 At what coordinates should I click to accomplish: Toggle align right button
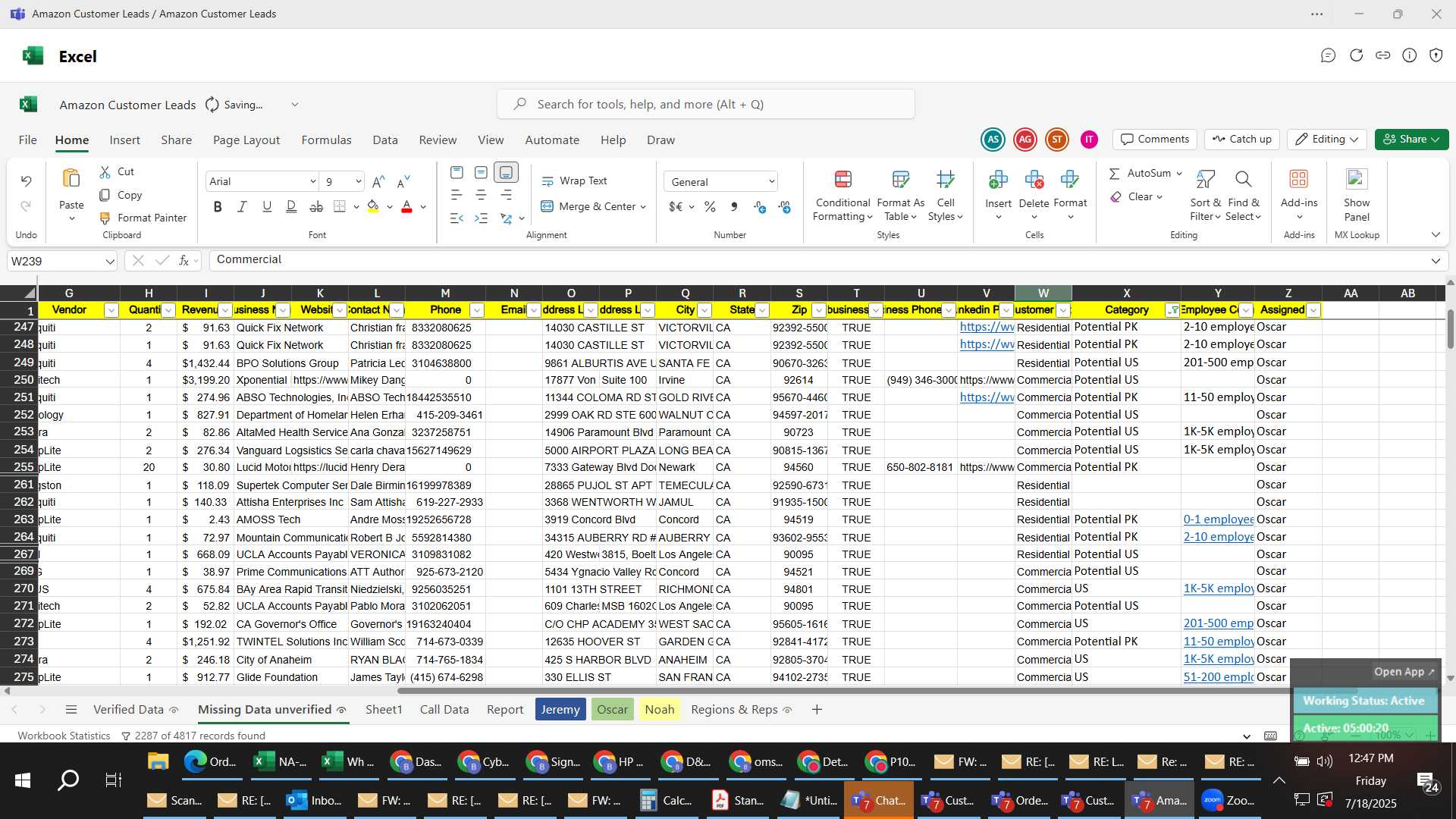506,195
